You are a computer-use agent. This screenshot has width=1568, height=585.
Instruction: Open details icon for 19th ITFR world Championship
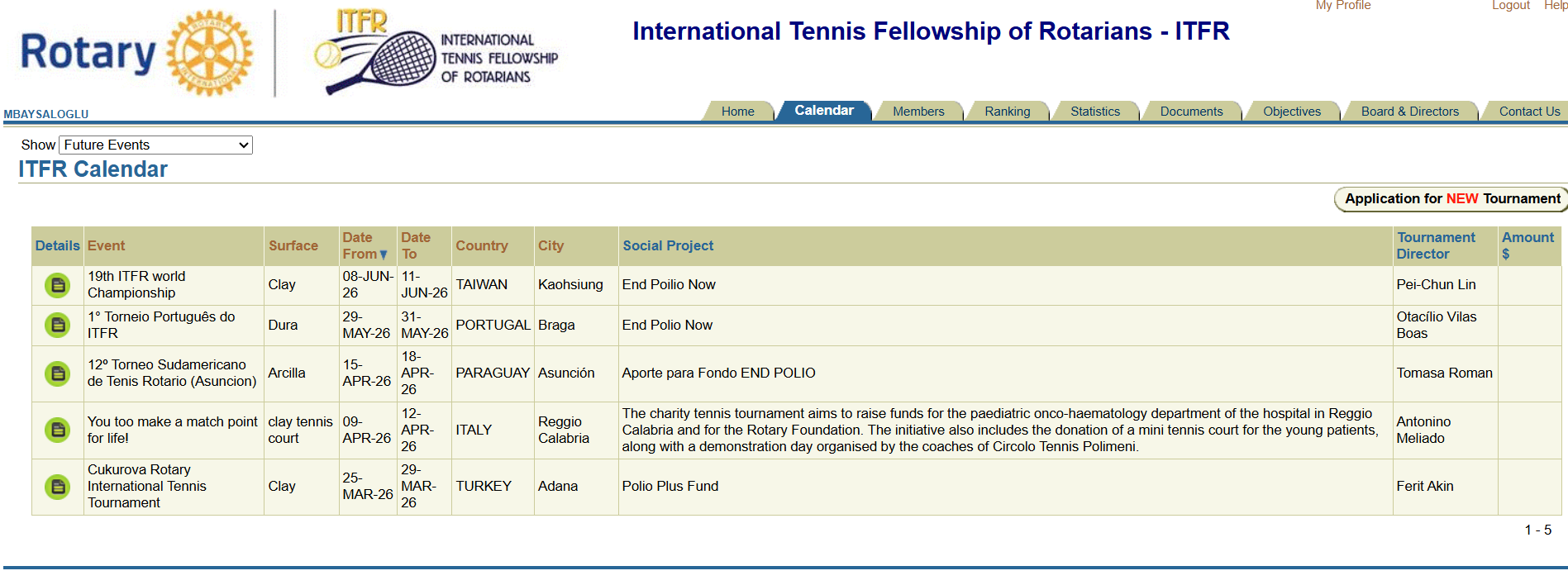tap(57, 285)
